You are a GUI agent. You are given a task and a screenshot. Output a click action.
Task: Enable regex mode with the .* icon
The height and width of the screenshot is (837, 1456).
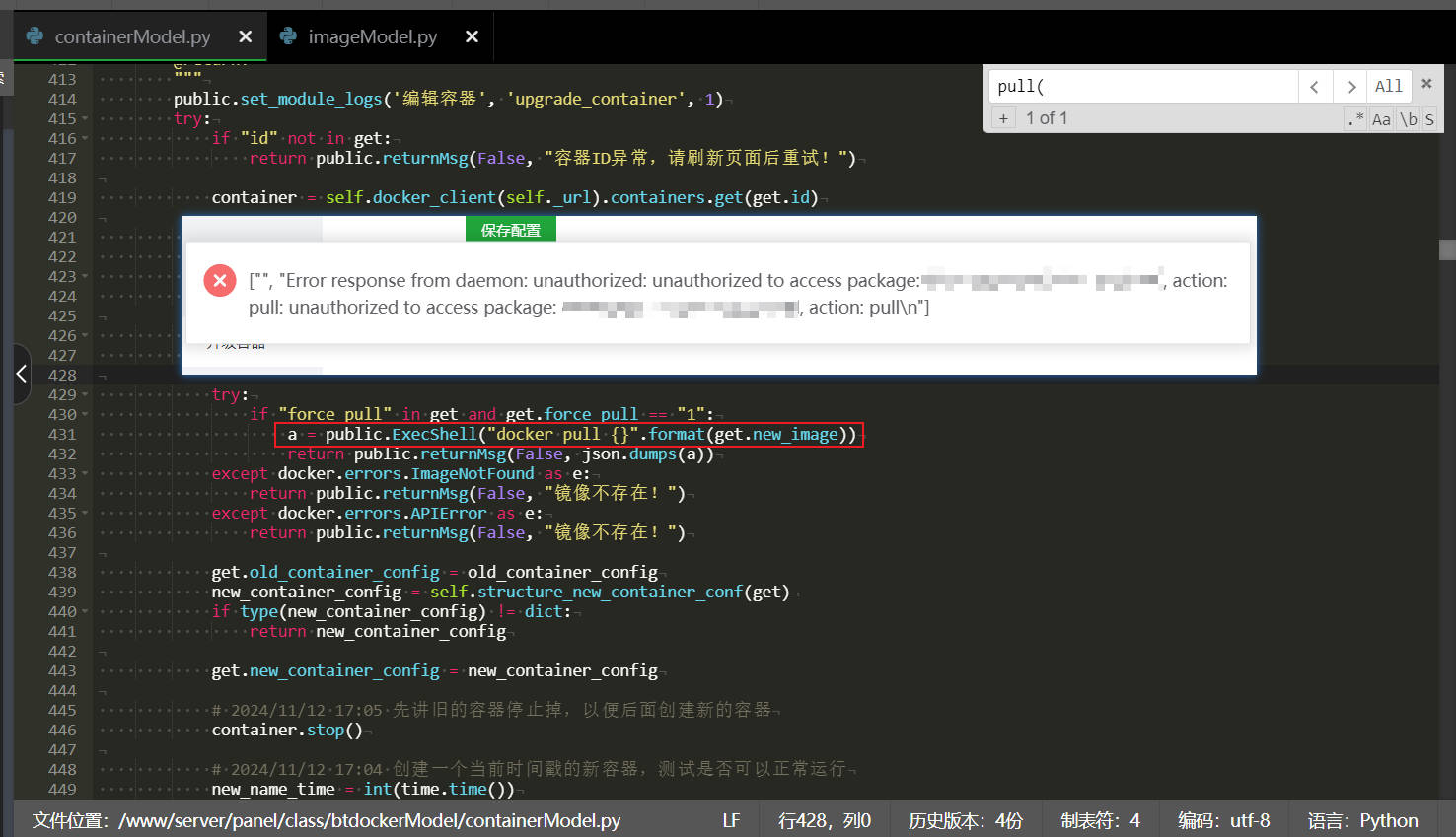(1356, 118)
